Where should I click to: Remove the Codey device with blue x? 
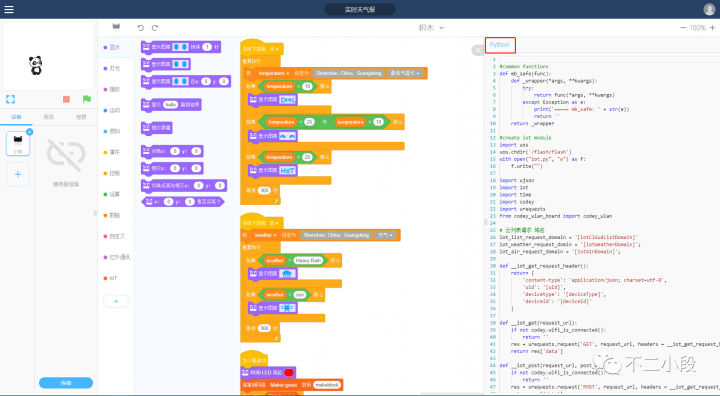click(29, 132)
